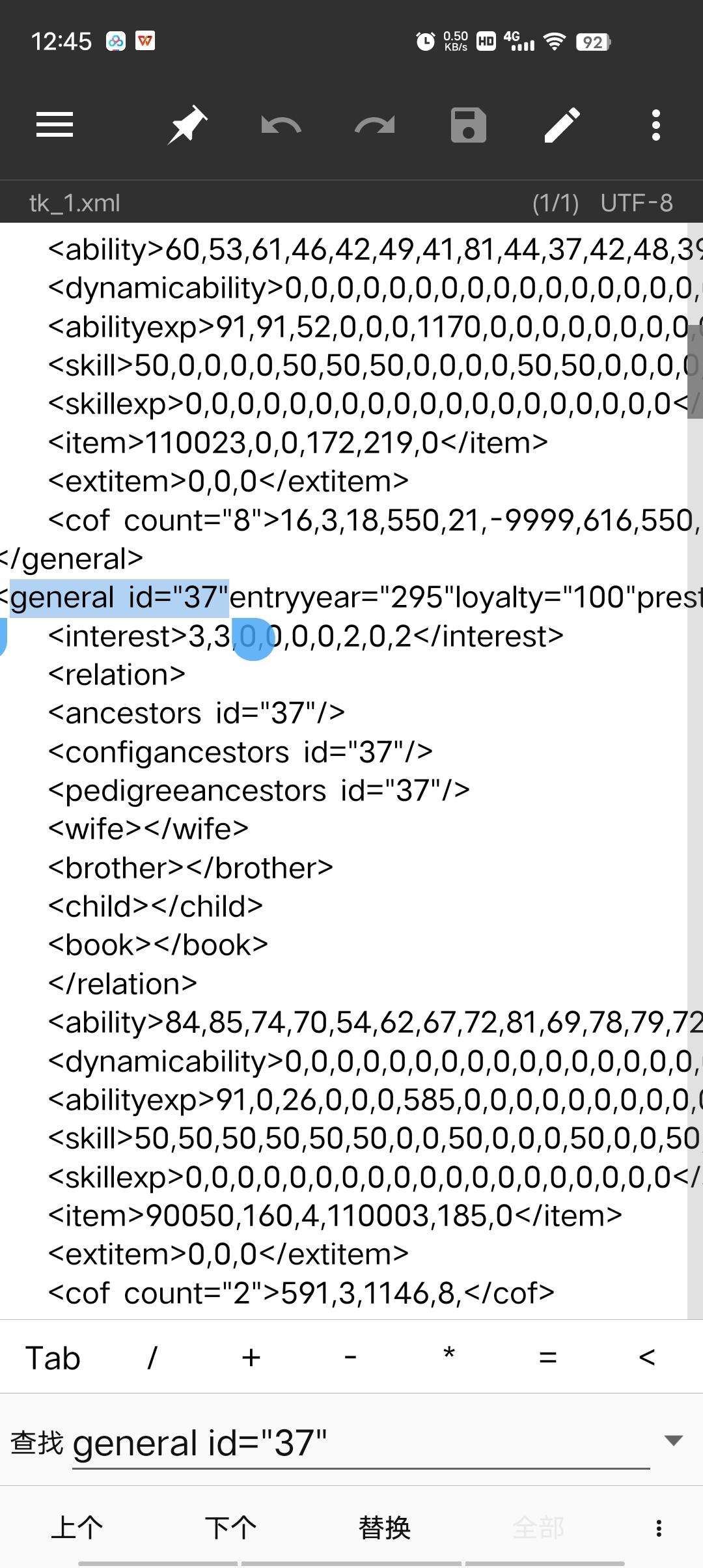Expand the search history dropdown arrow
This screenshot has height=1568, width=703.
(x=674, y=1440)
